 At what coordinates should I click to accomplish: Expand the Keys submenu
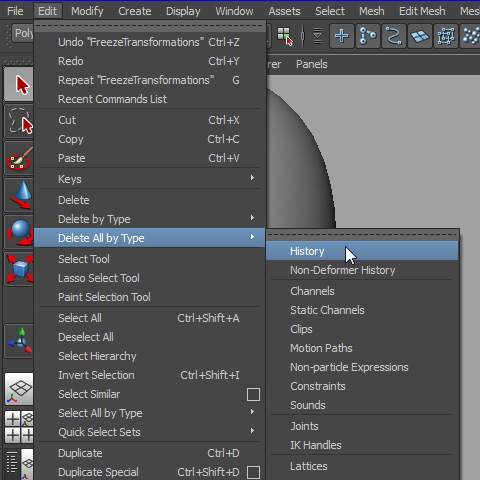coord(149,179)
